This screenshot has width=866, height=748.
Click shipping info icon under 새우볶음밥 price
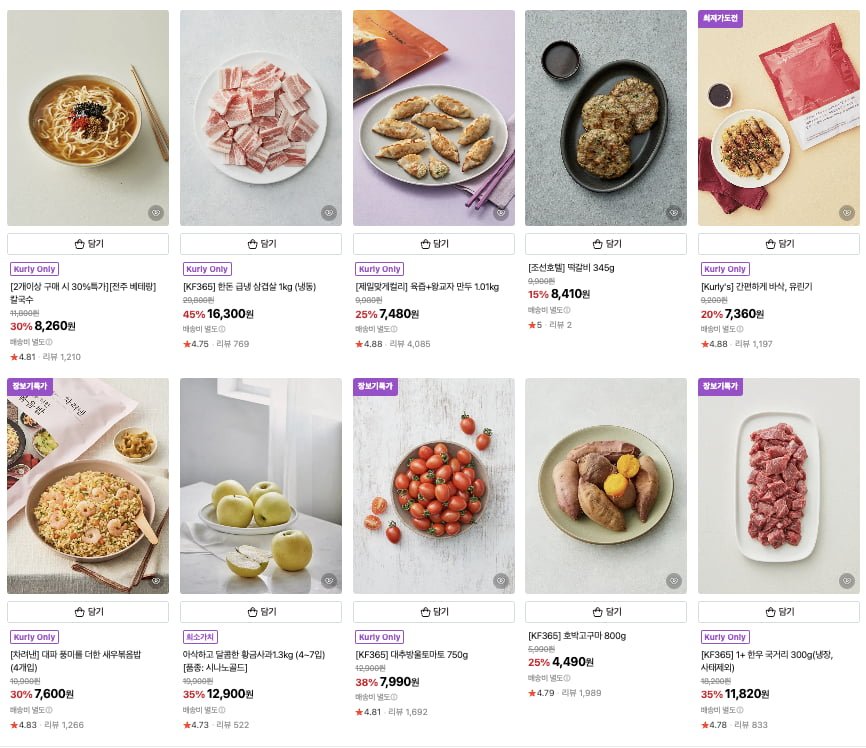click(x=48, y=709)
